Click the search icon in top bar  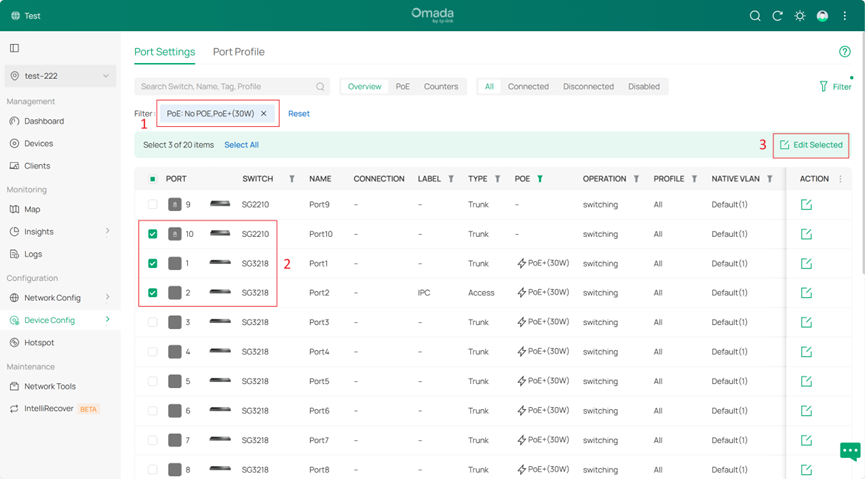click(x=756, y=16)
